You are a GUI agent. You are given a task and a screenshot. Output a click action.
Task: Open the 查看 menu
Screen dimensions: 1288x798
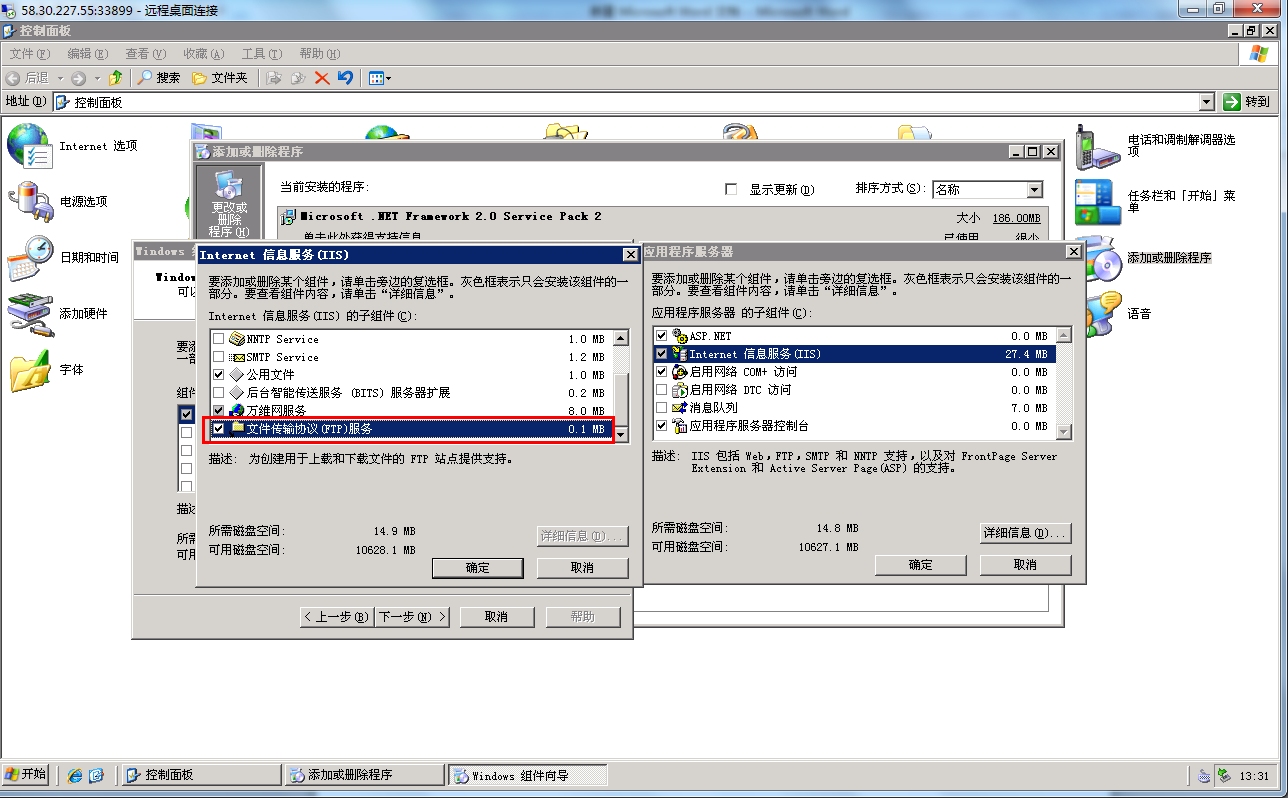(x=144, y=54)
